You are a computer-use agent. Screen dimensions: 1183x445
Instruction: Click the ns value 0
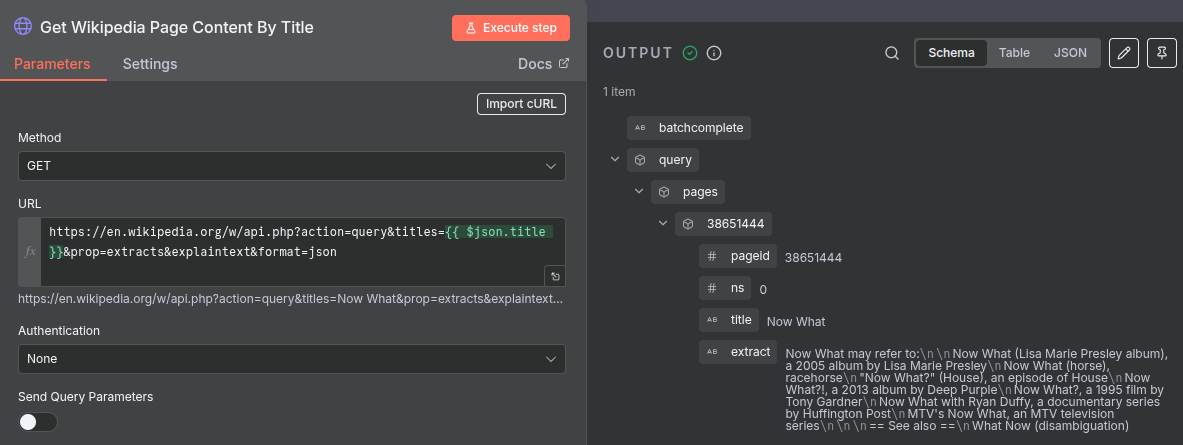click(x=763, y=290)
